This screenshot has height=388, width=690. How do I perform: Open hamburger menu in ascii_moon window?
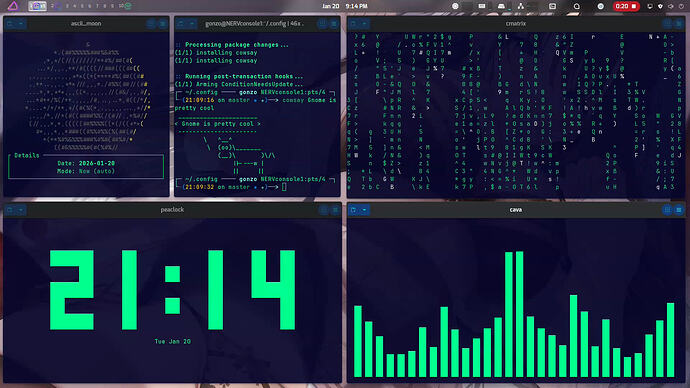pos(162,24)
